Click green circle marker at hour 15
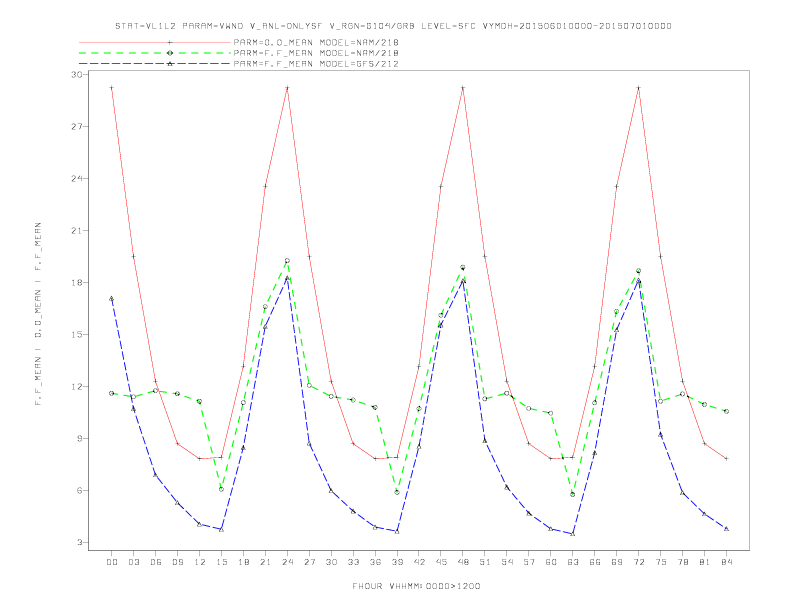This screenshot has height=612, width=792. (x=221, y=489)
